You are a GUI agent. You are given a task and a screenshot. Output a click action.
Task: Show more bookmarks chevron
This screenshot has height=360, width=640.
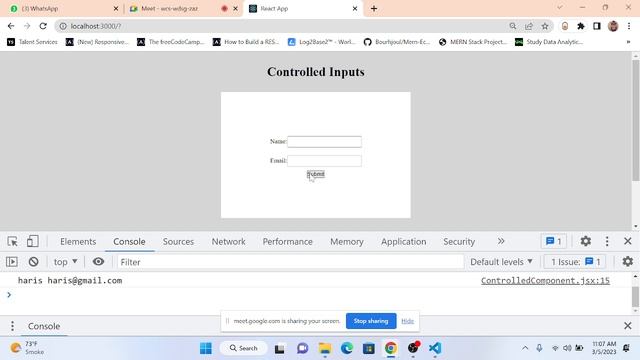(628, 42)
